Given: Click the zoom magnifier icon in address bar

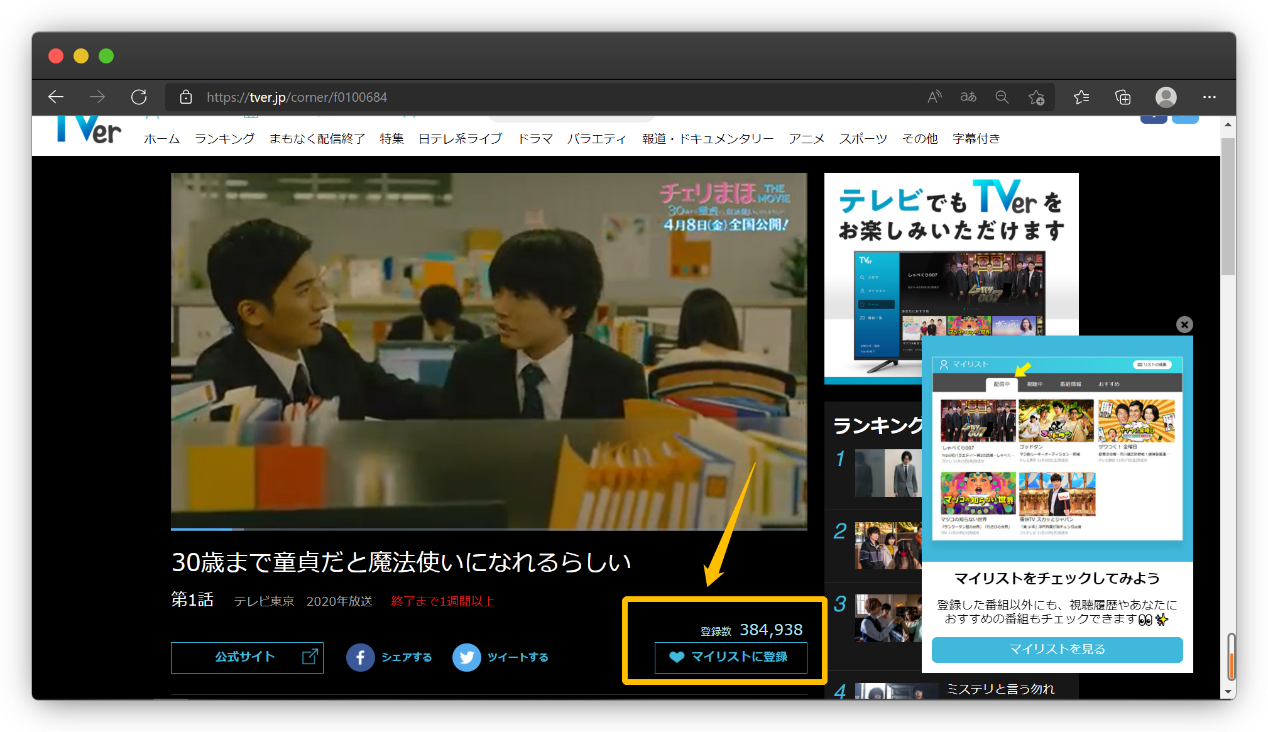Looking at the screenshot, I should (x=1001, y=97).
